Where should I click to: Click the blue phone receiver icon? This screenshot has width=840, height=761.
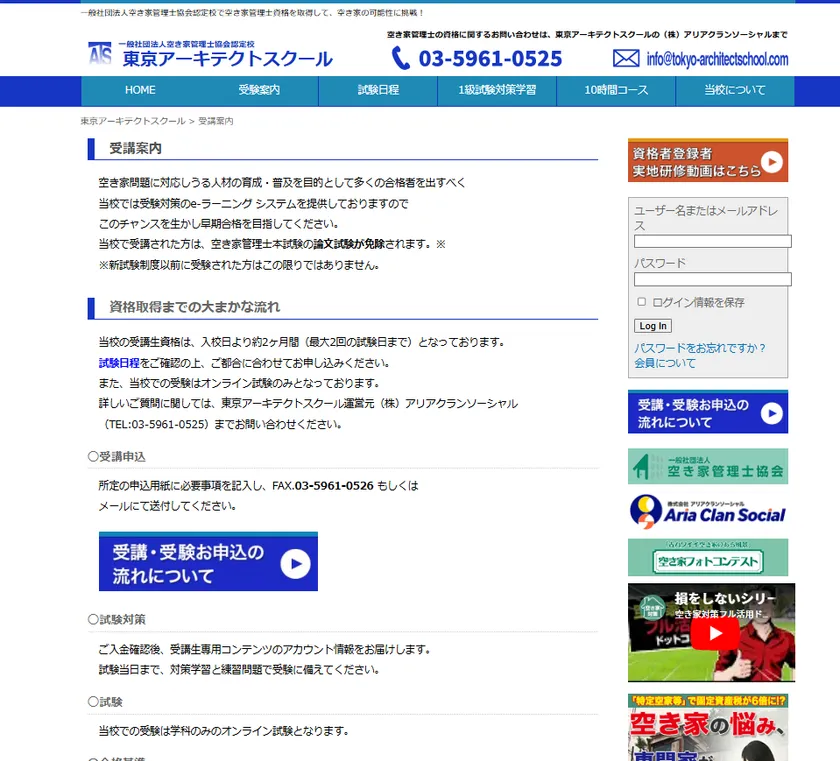tap(400, 58)
